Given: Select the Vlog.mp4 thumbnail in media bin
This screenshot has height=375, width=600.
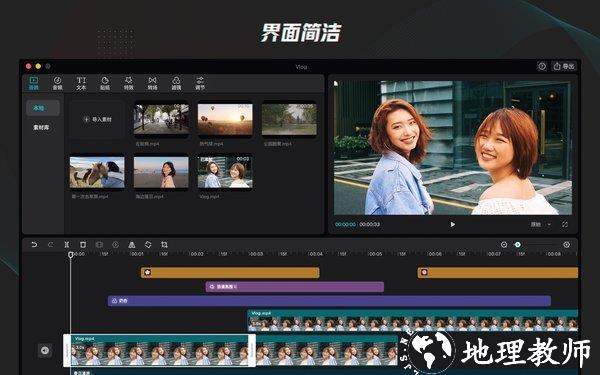Looking at the screenshot, I should click(x=225, y=172).
